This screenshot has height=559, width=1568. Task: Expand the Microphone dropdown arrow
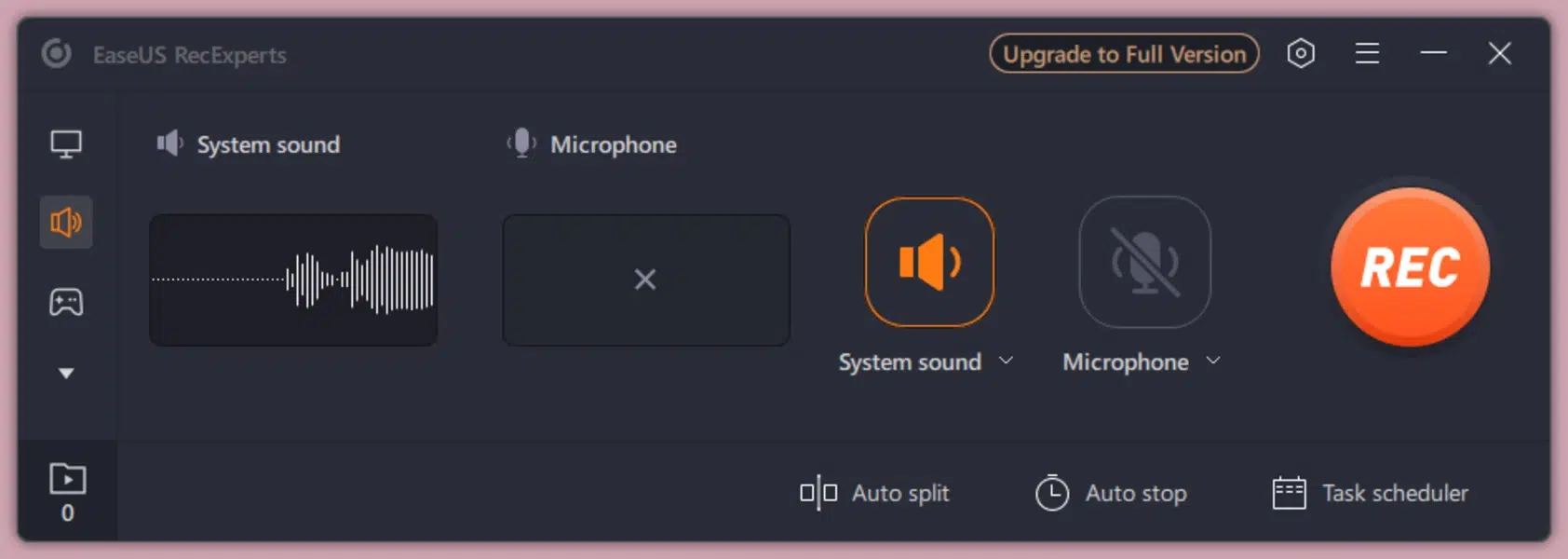coord(1213,361)
